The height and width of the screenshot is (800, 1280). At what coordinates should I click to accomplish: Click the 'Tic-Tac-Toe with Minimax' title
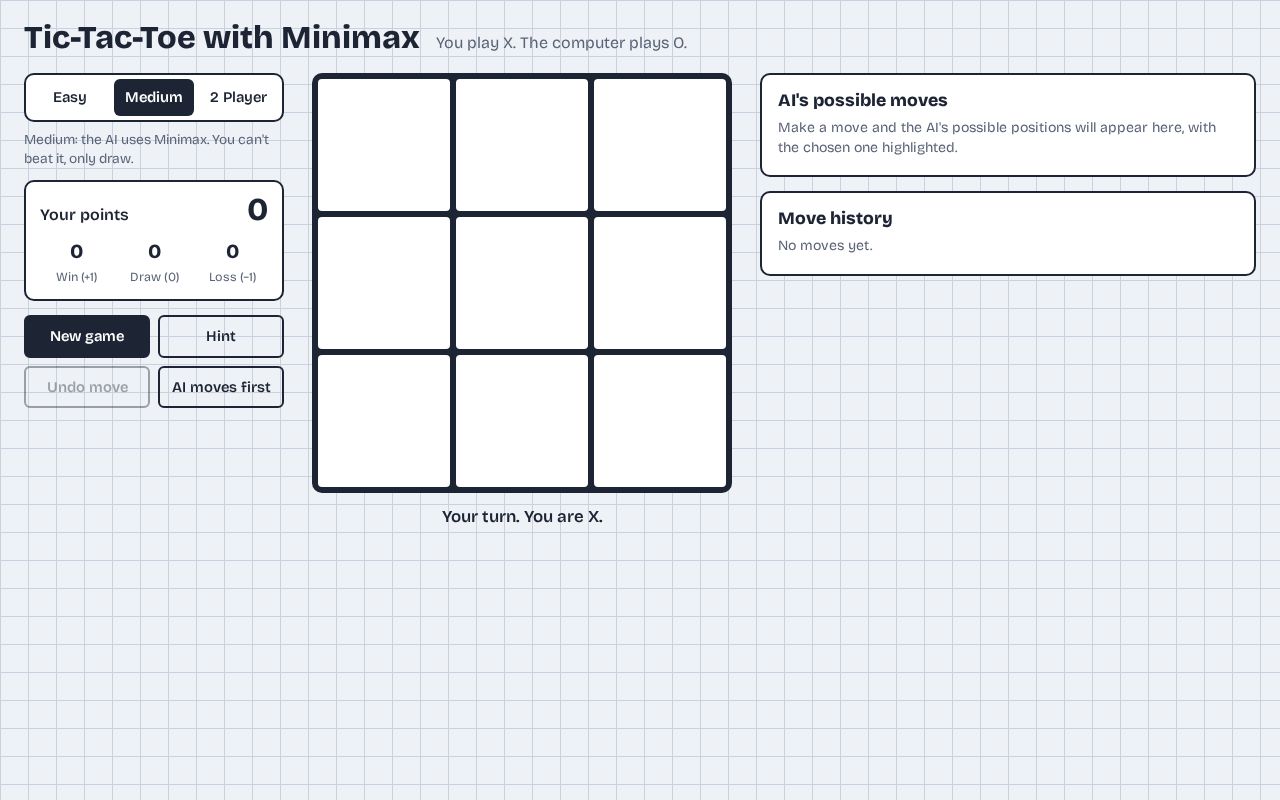pyautogui.click(x=222, y=37)
